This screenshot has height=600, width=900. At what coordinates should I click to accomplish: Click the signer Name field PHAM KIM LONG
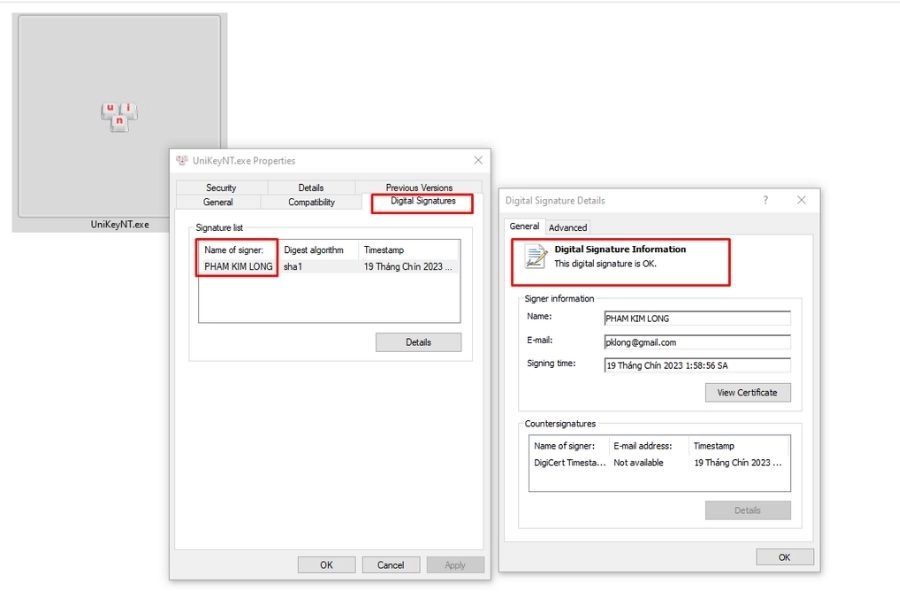pos(697,318)
